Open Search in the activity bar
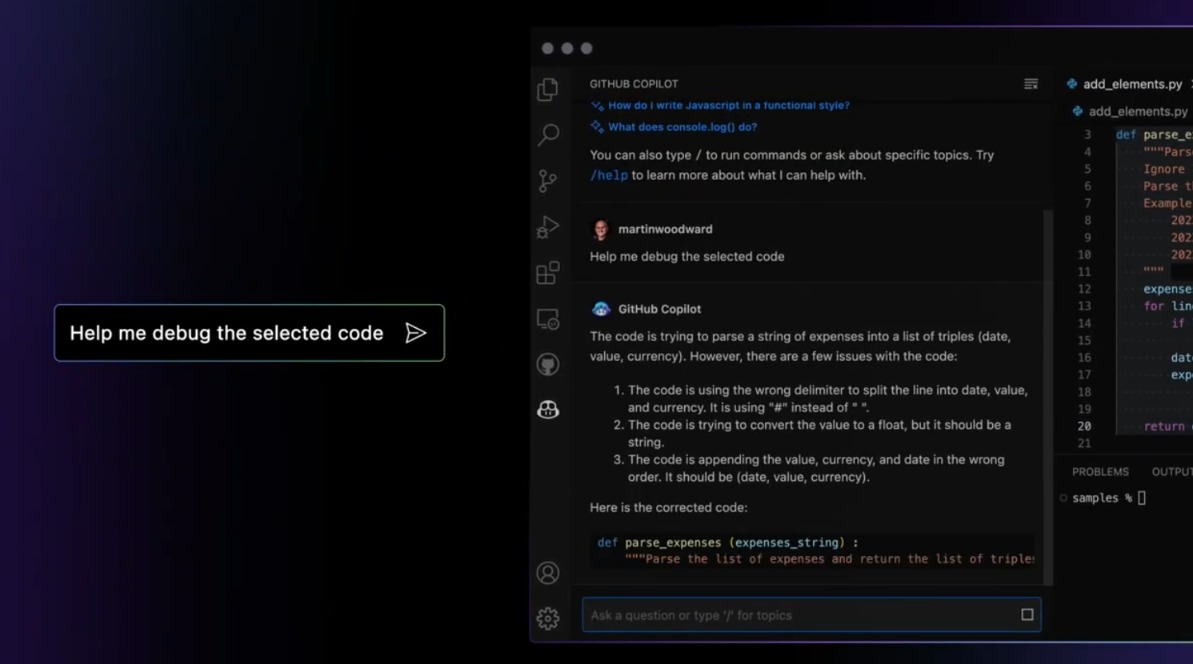The width and height of the screenshot is (1193, 664). (x=548, y=134)
